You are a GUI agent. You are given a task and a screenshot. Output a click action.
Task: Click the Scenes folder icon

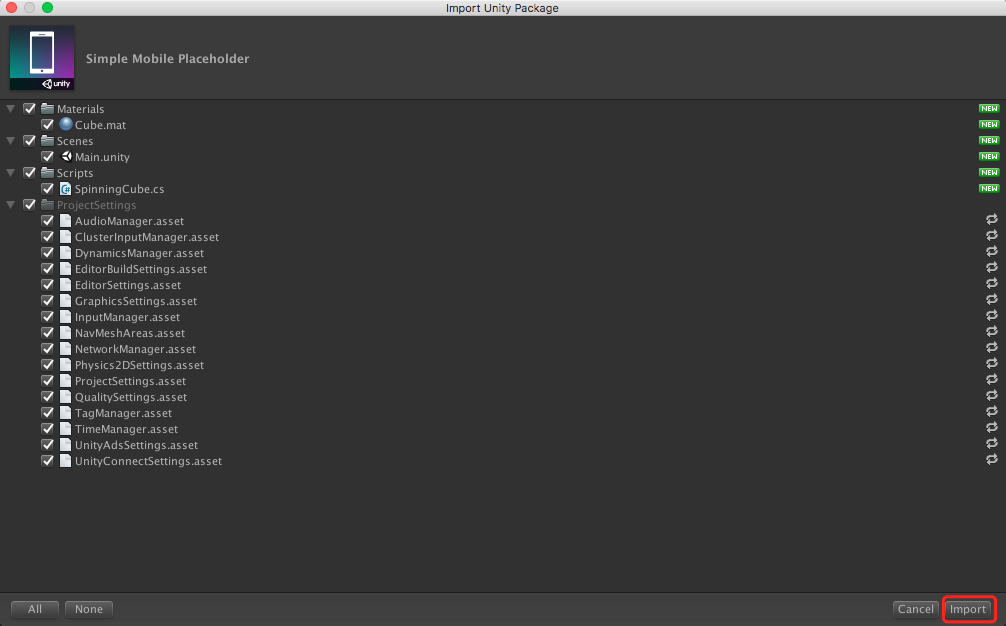tap(47, 140)
